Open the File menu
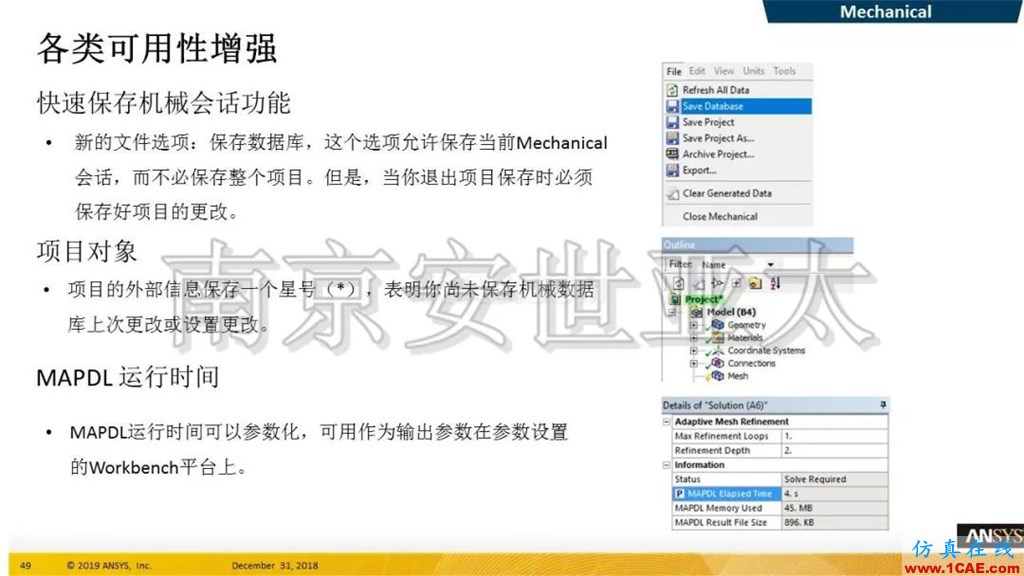Viewport: 1024px width, 576px height. (x=674, y=71)
